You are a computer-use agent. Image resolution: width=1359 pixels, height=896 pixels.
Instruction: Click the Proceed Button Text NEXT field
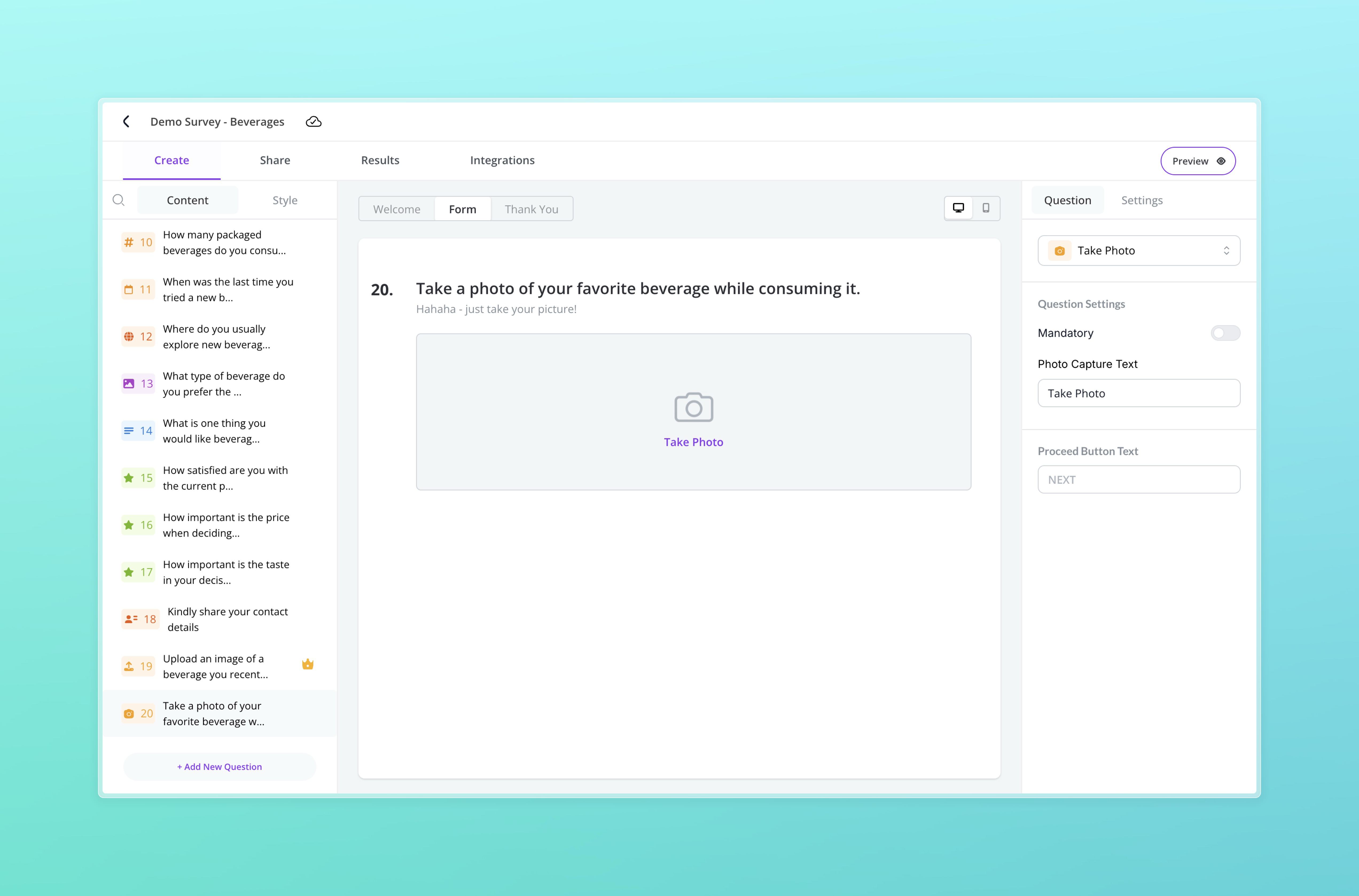[1138, 480]
